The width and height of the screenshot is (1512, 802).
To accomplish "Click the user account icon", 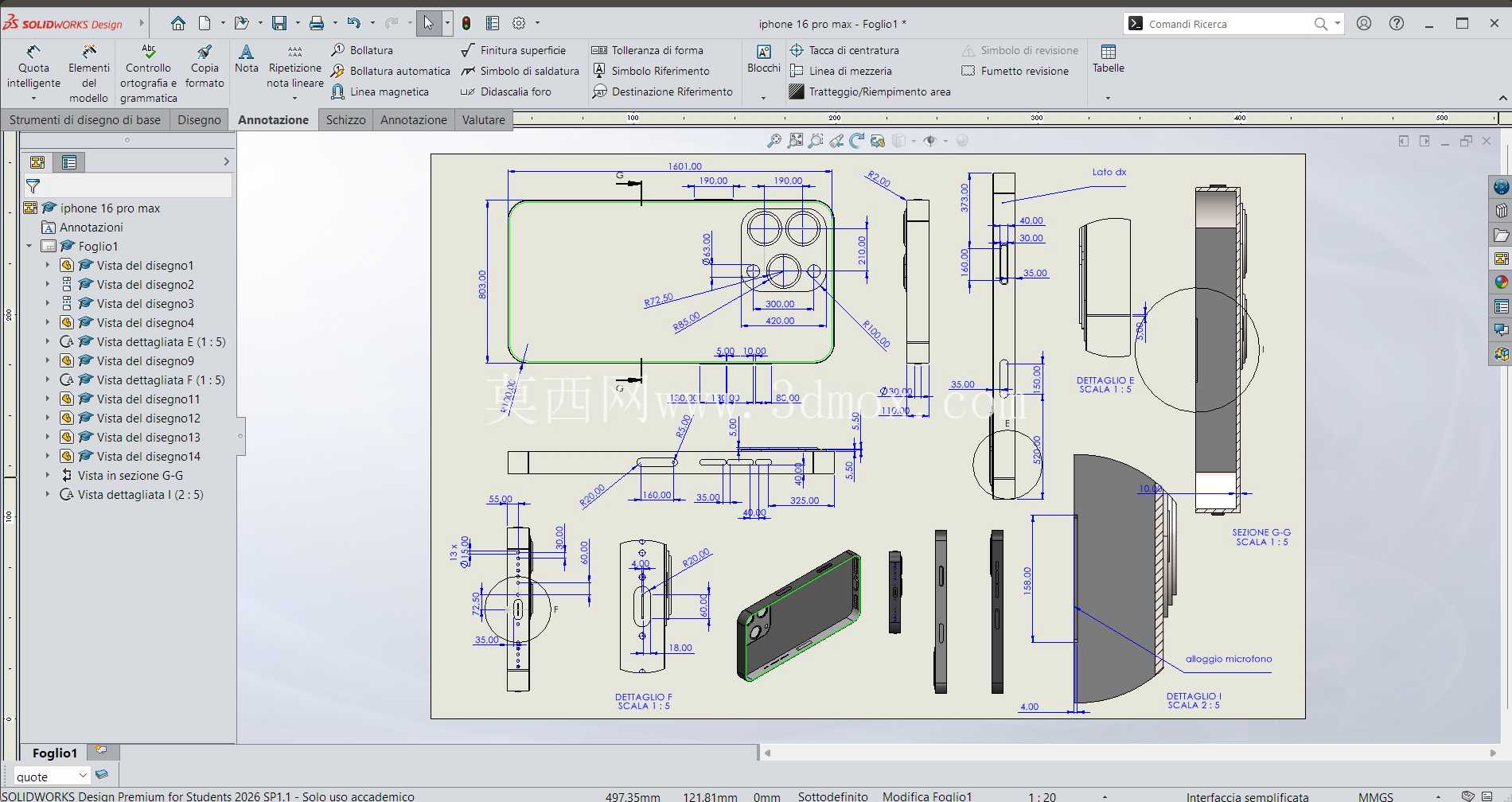I will pyautogui.click(x=1364, y=23).
